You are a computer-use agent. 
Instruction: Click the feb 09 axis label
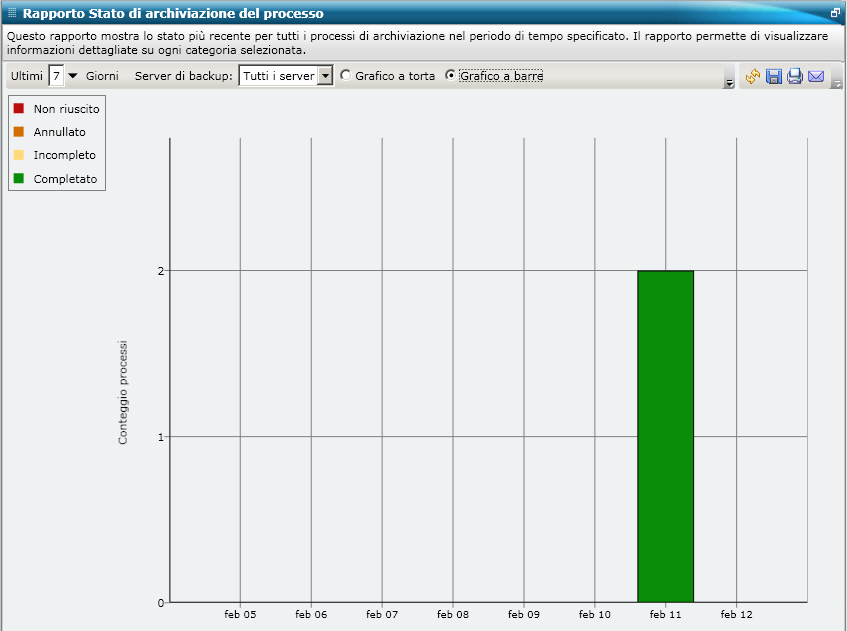[x=524, y=614]
